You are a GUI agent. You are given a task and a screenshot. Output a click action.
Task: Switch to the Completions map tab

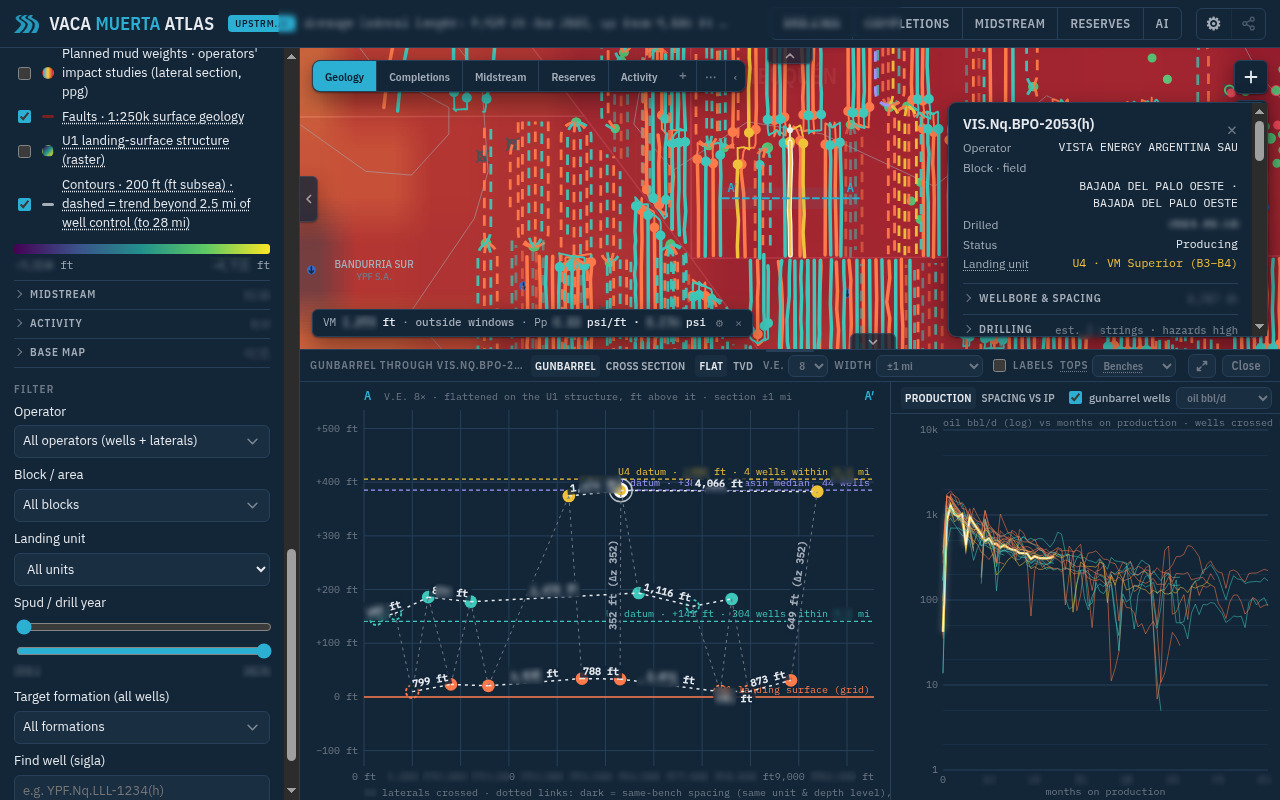(420, 77)
